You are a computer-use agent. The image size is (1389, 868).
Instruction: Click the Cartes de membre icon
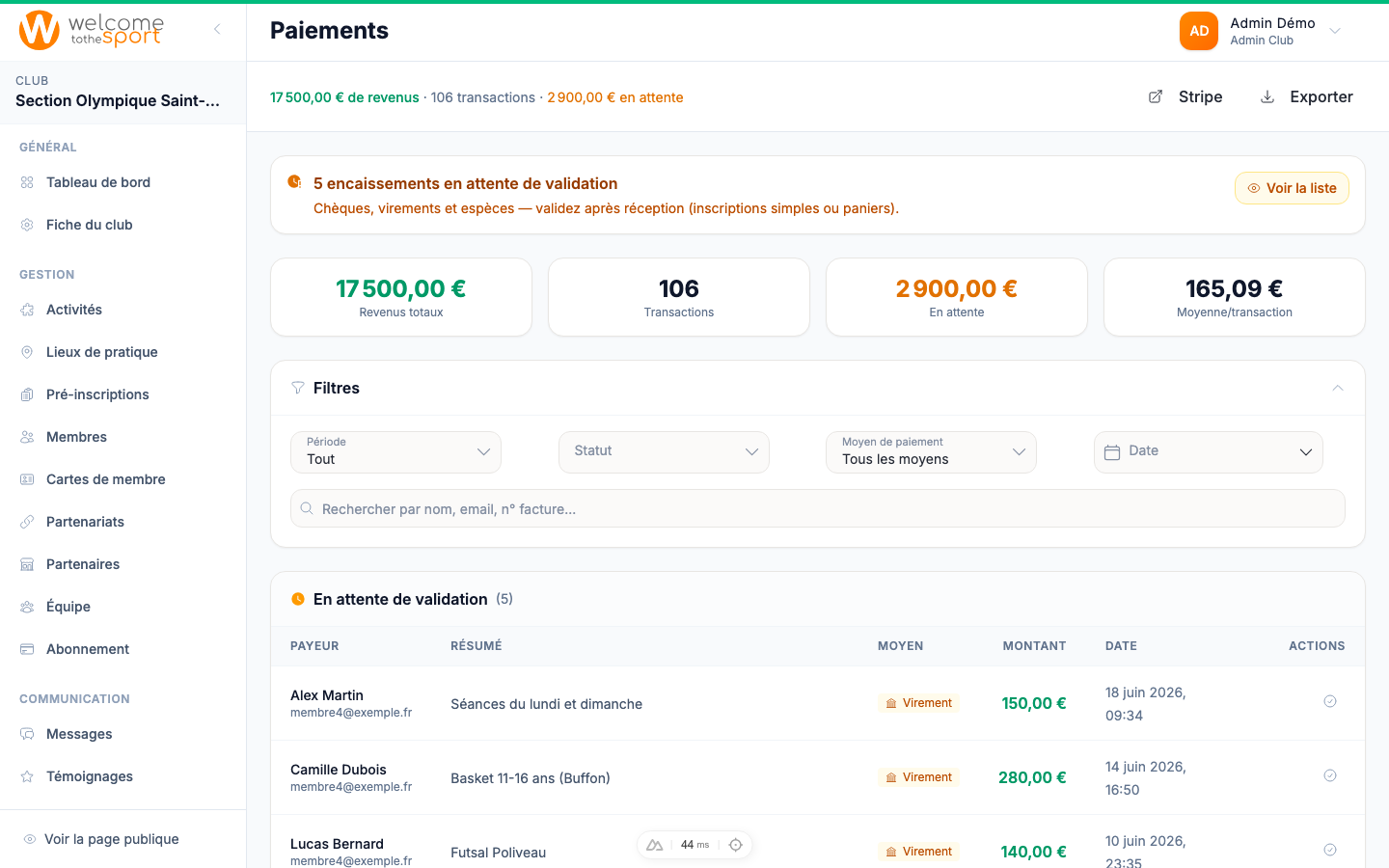(x=27, y=479)
